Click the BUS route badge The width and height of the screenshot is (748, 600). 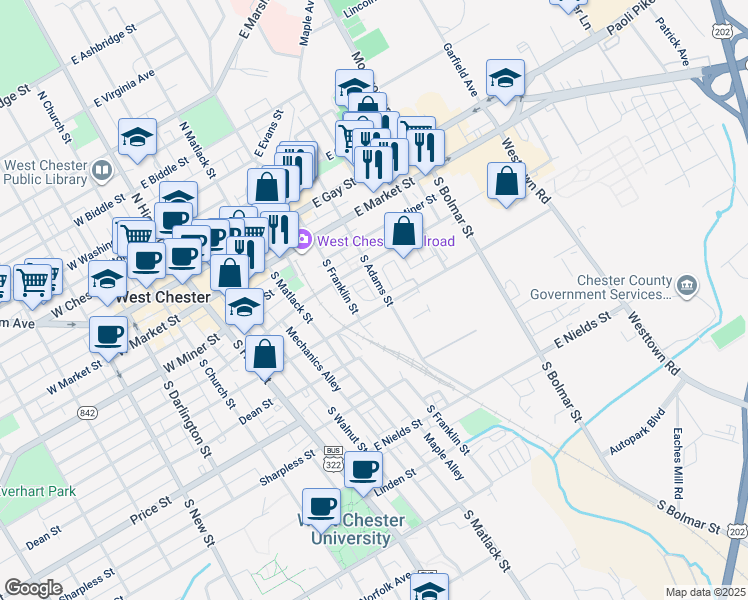tap(333, 451)
